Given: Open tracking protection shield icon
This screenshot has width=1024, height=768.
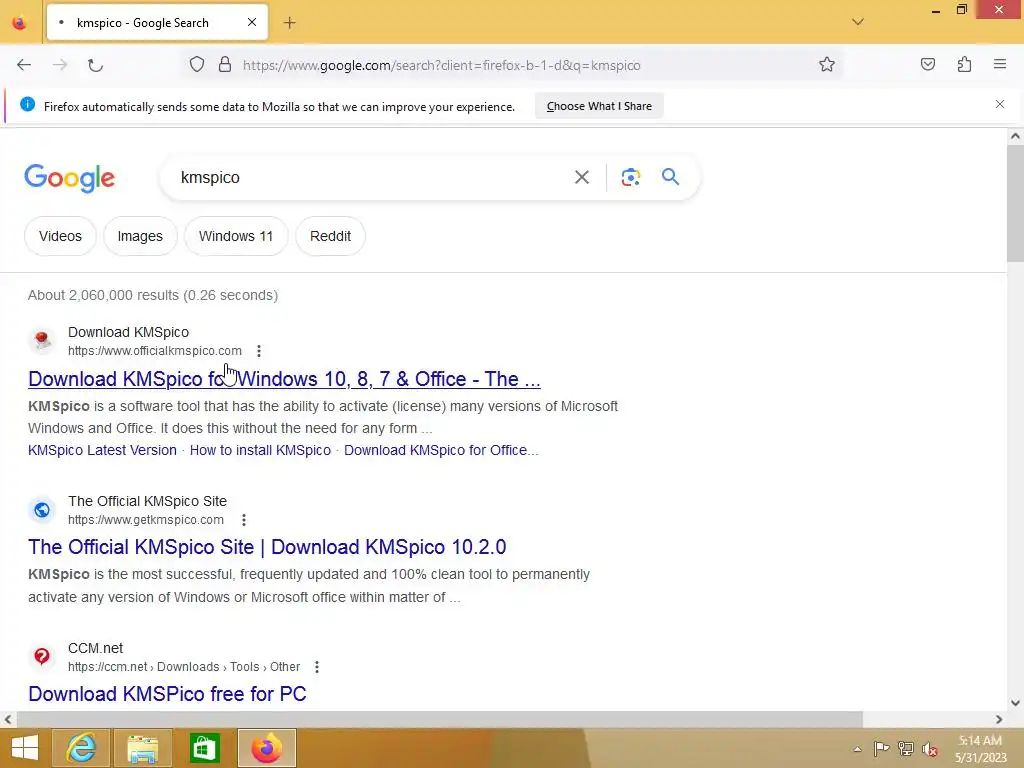Looking at the screenshot, I should (x=197, y=64).
